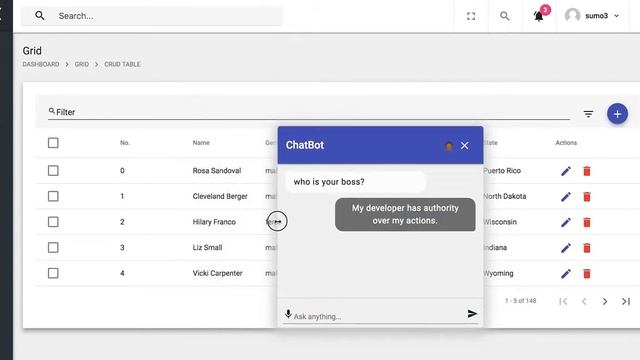Check the Hilary Franco row checkbox
Image resolution: width=640 pixels, height=360 pixels.
(53, 222)
